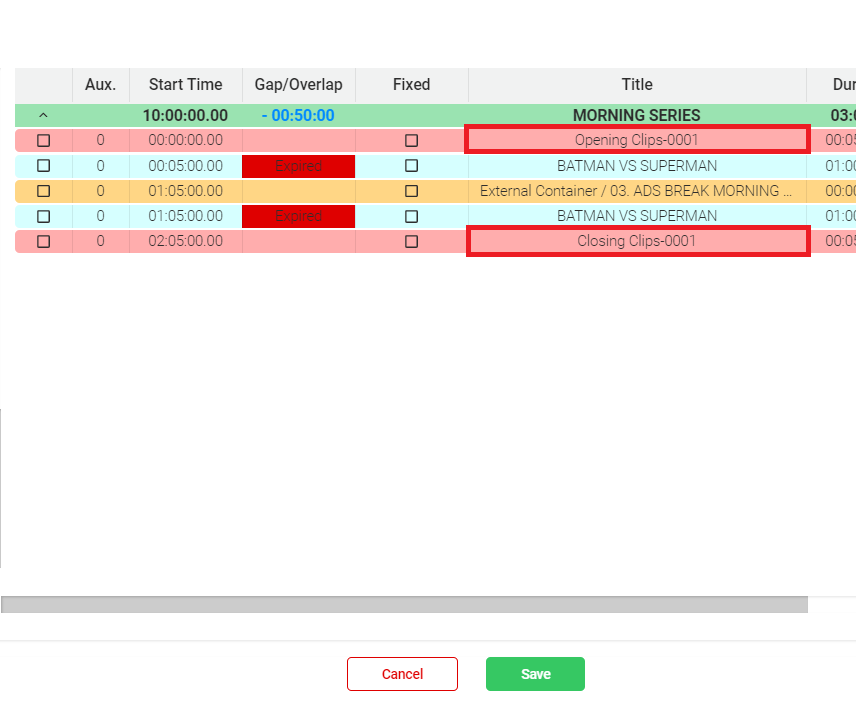The image size is (856, 704).
Task: Select the Closing Clips-0001 title cell
Action: pos(637,241)
